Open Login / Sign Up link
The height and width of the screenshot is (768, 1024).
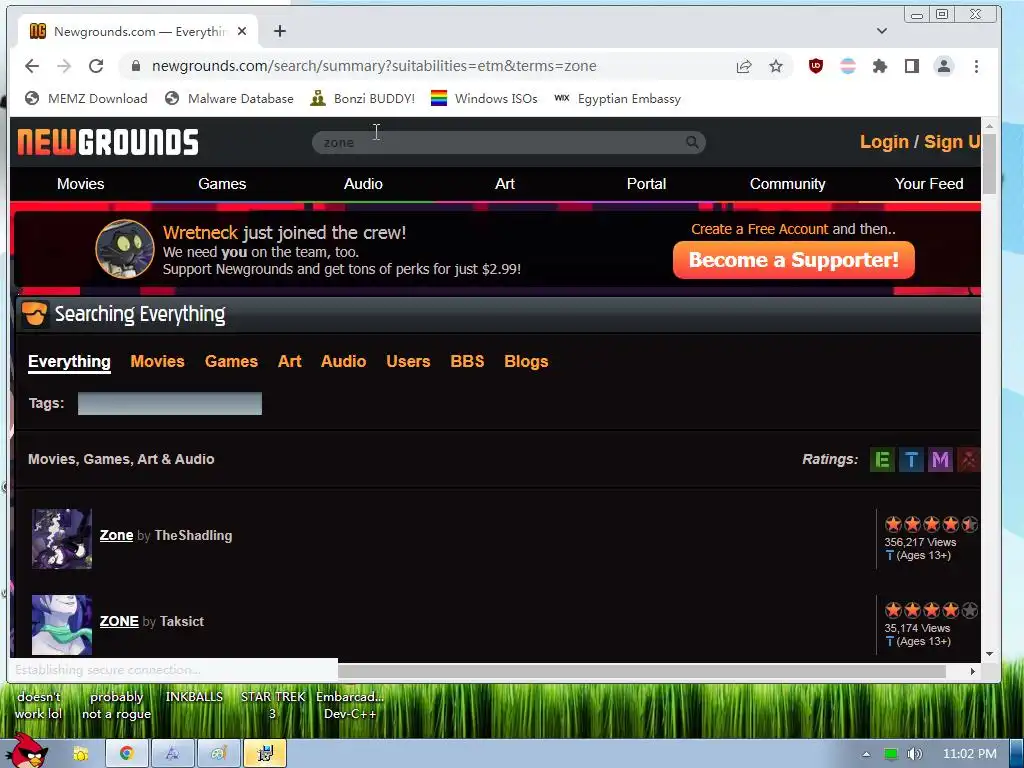[920, 142]
